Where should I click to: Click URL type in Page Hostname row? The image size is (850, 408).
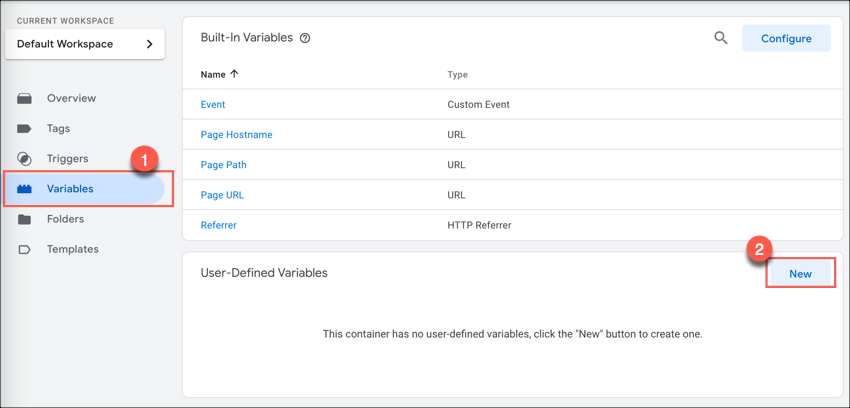[456, 135]
